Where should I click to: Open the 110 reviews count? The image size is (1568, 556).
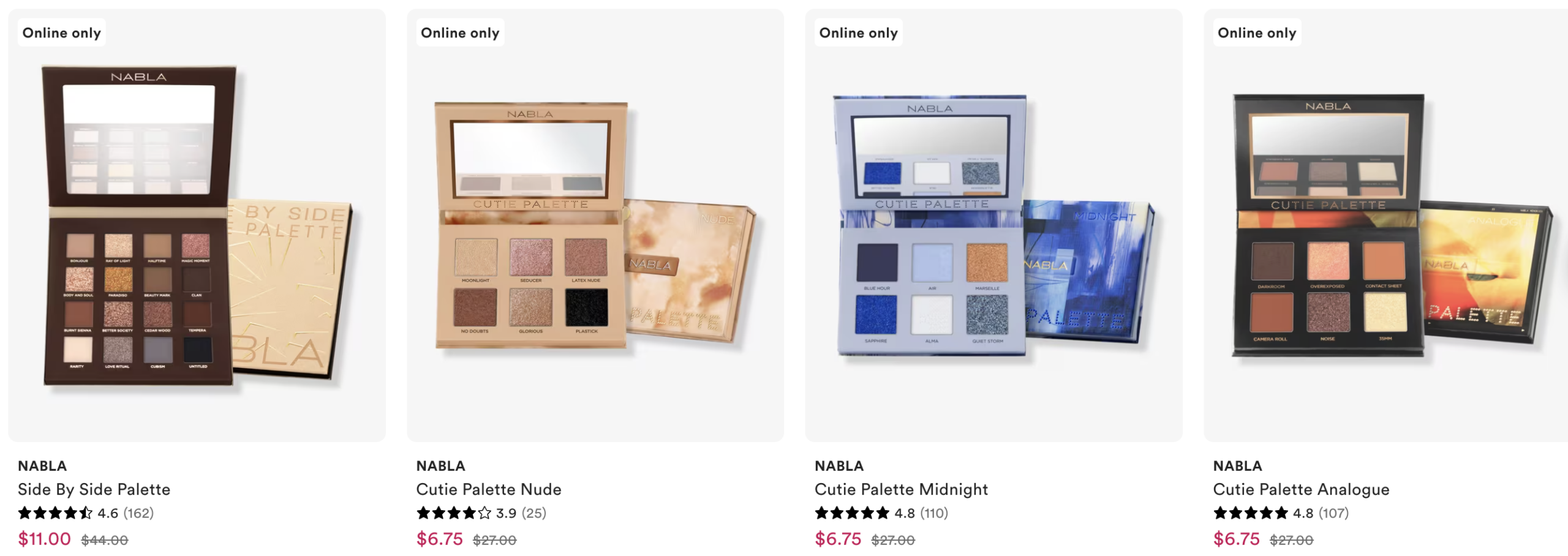coord(934,513)
